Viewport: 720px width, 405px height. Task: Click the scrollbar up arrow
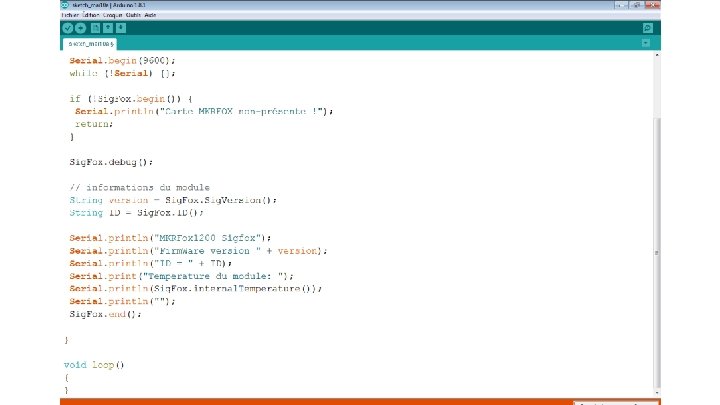point(657,55)
